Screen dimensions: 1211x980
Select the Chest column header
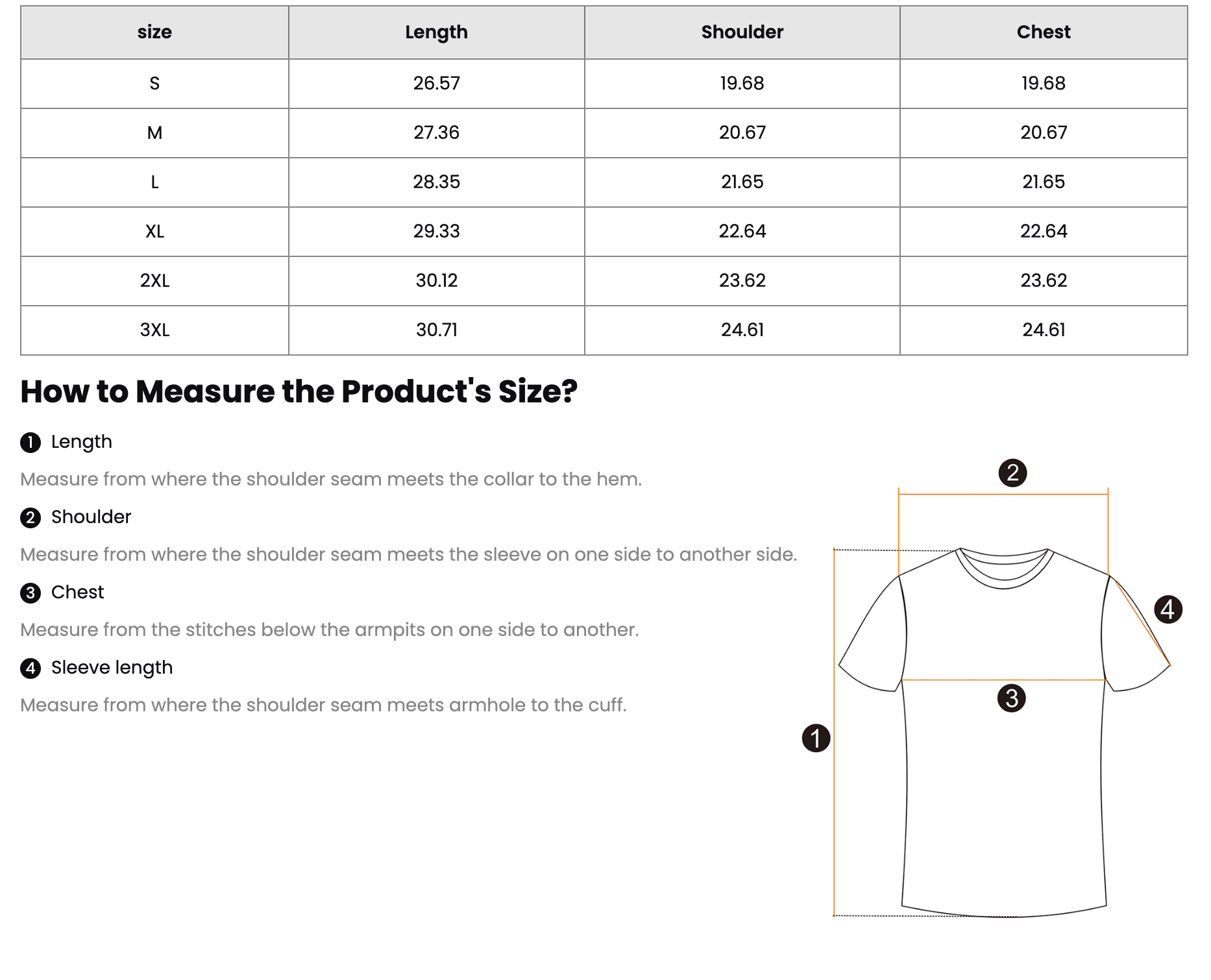coord(1044,32)
